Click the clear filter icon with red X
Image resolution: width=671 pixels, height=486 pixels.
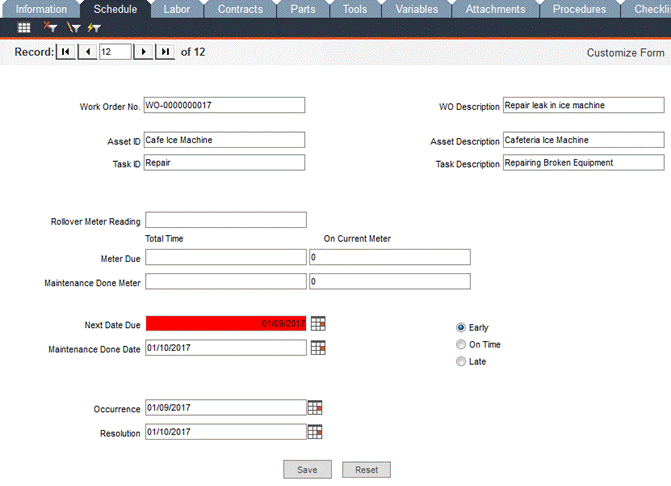click(50, 28)
